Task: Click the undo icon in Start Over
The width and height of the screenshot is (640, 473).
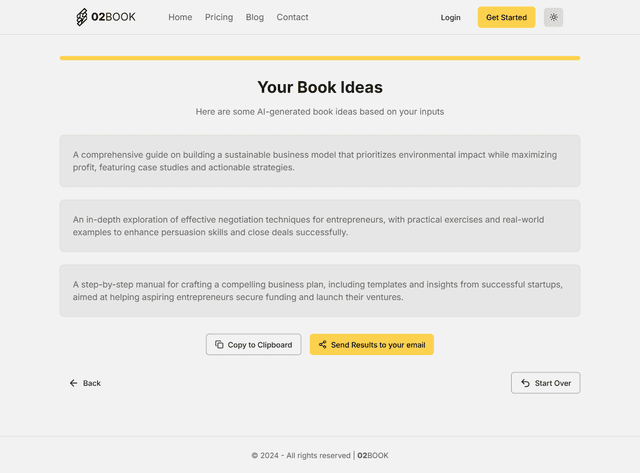Action: pyautogui.click(x=526, y=383)
